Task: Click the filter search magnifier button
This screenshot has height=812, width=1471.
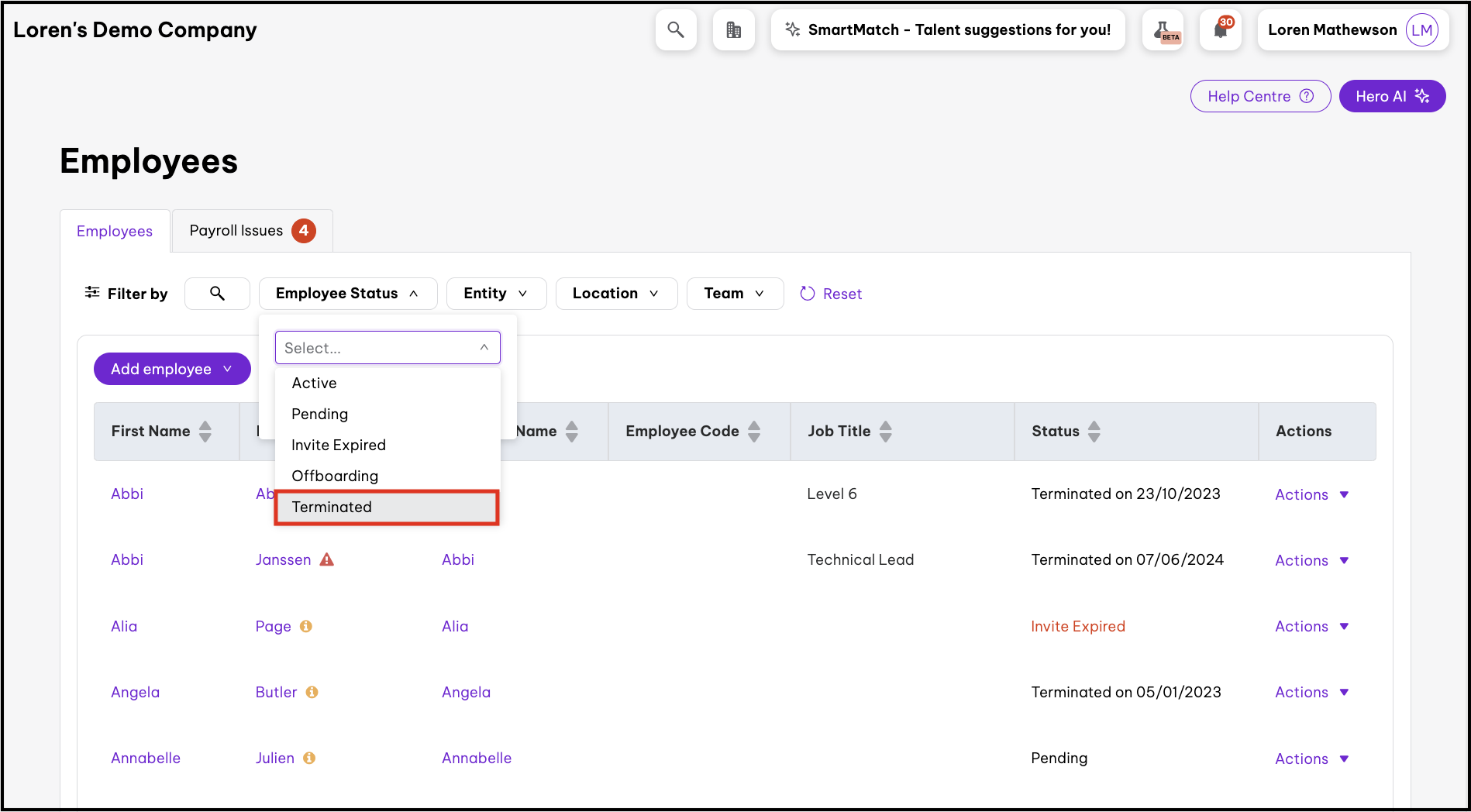Action: pos(217,294)
